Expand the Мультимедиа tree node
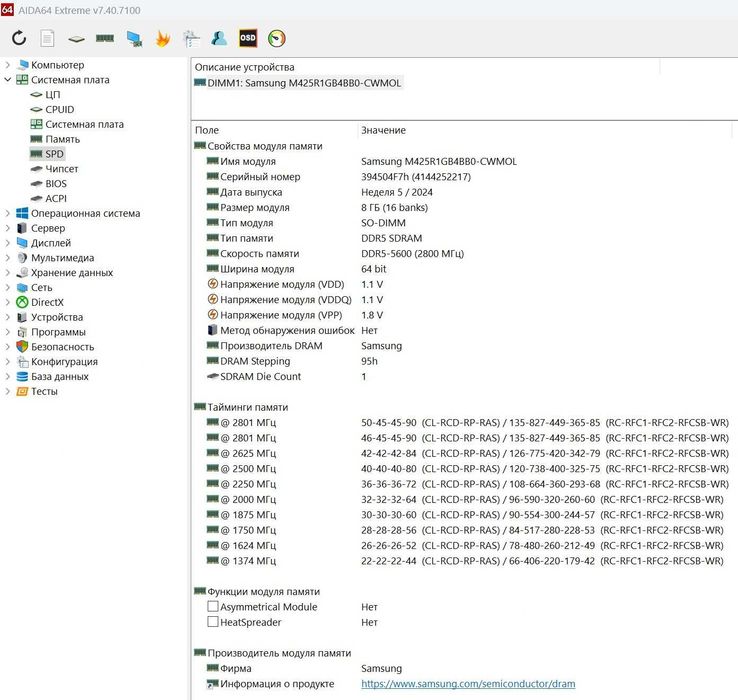Image resolution: width=738 pixels, height=700 pixels. point(8,257)
